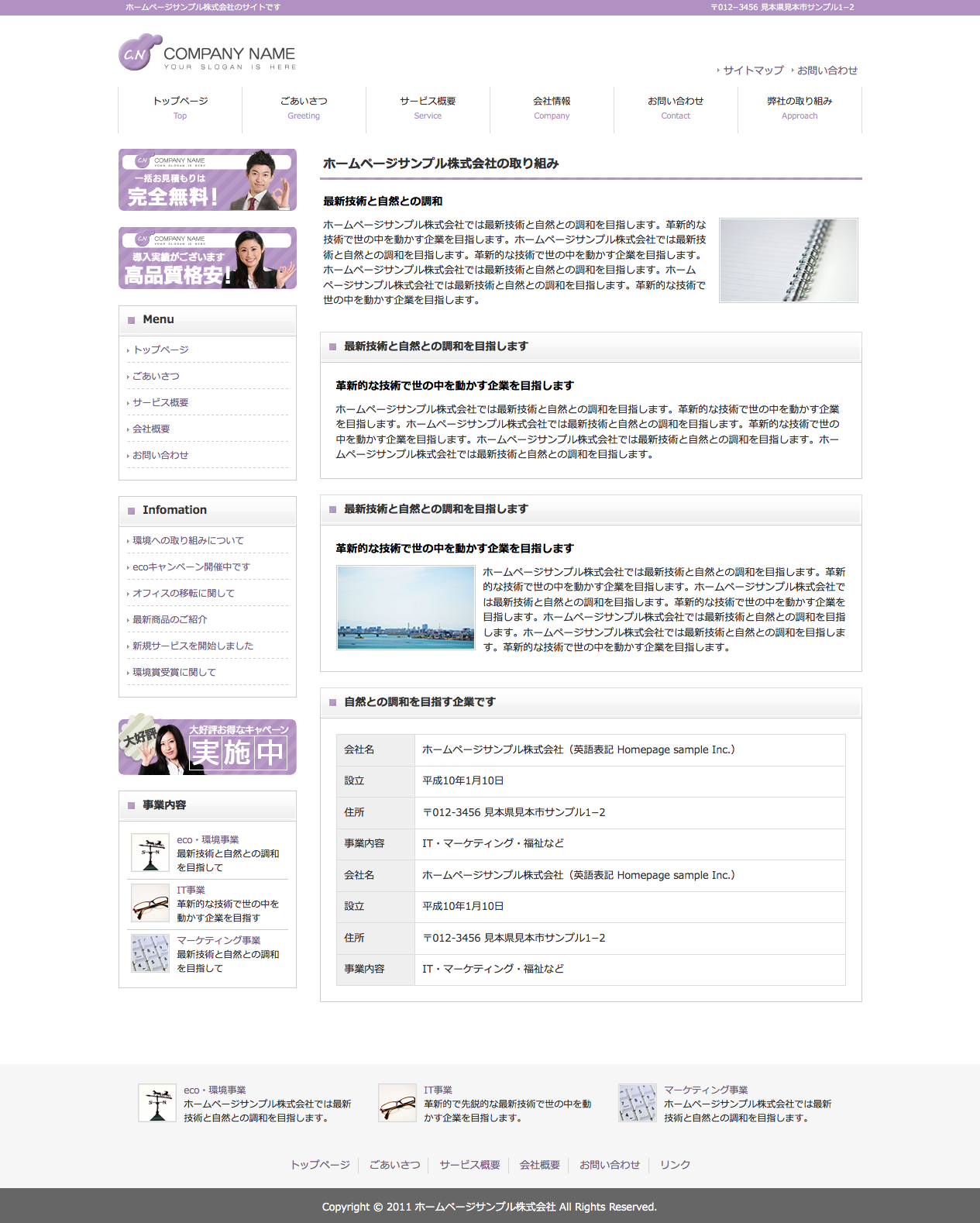Open 環境賞受賞に関して information link
The image size is (980, 1223).
pyautogui.click(x=174, y=672)
